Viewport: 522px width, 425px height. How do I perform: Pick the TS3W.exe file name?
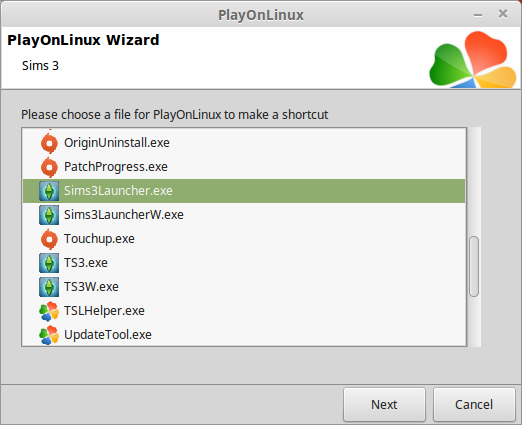tap(91, 287)
